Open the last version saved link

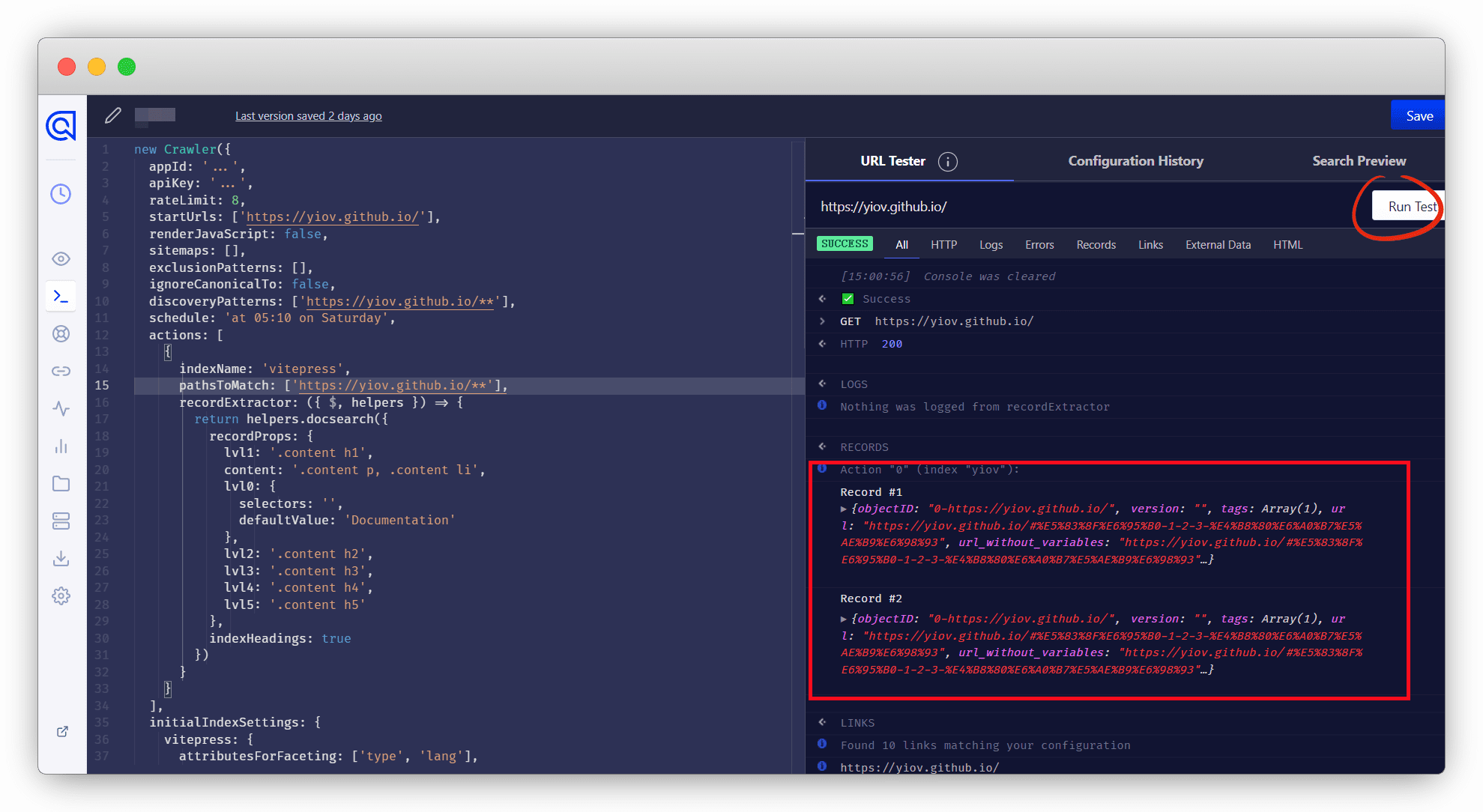pyautogui.click(x=308, y=116)
